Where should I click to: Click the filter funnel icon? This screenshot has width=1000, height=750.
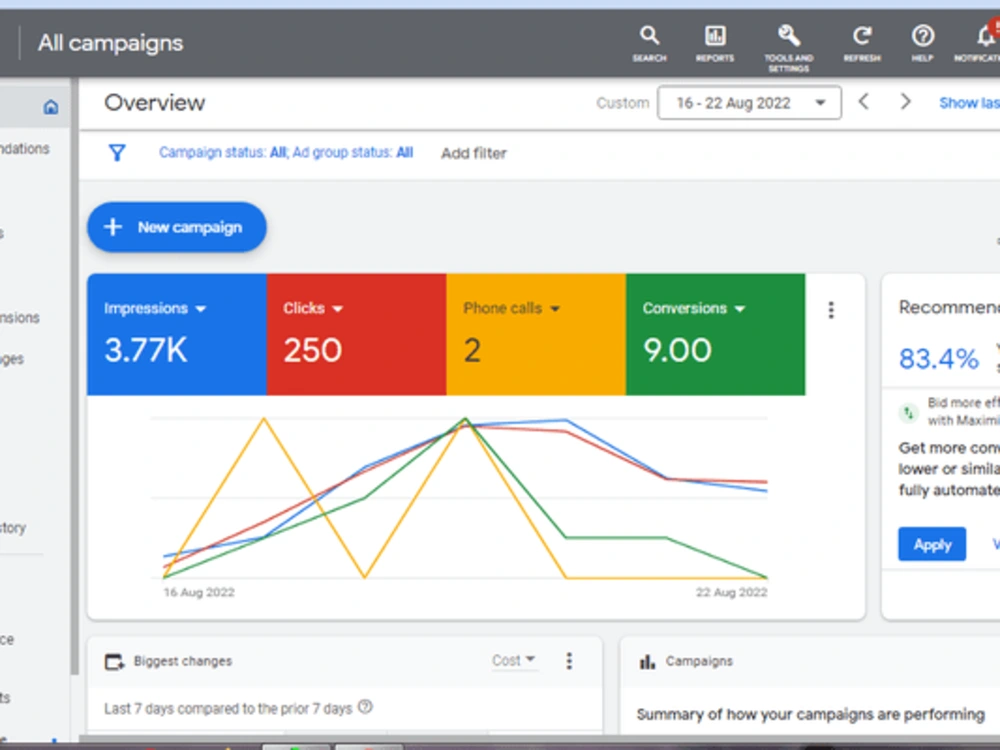click(117, 152)
